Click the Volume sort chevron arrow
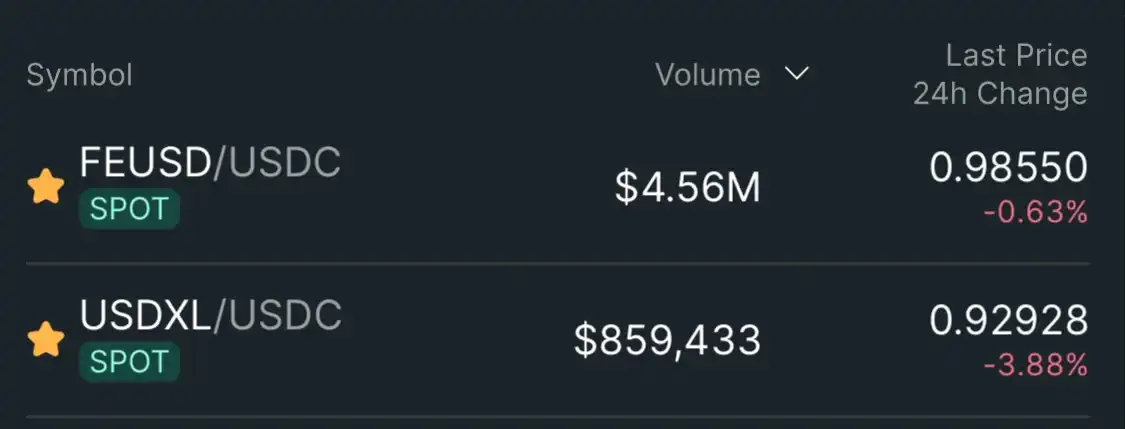The width and height of the screenshot is (1125, 429). click(797, 74)
